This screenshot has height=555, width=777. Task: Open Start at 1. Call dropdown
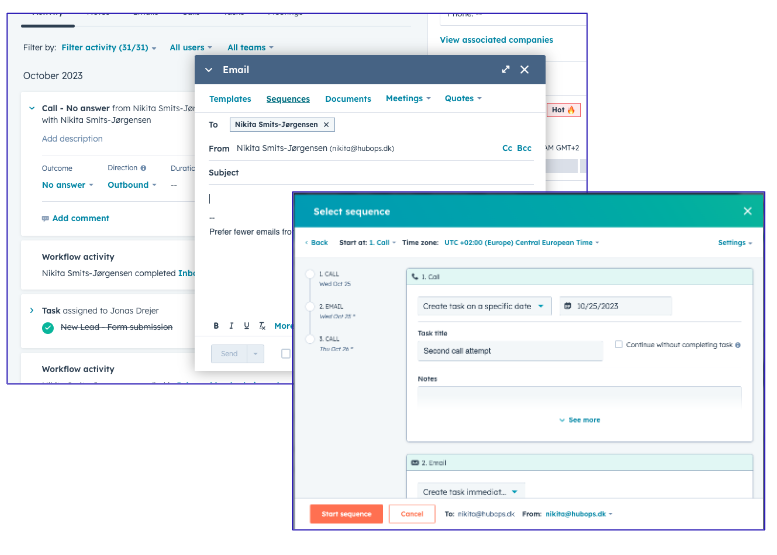point(382,243)
